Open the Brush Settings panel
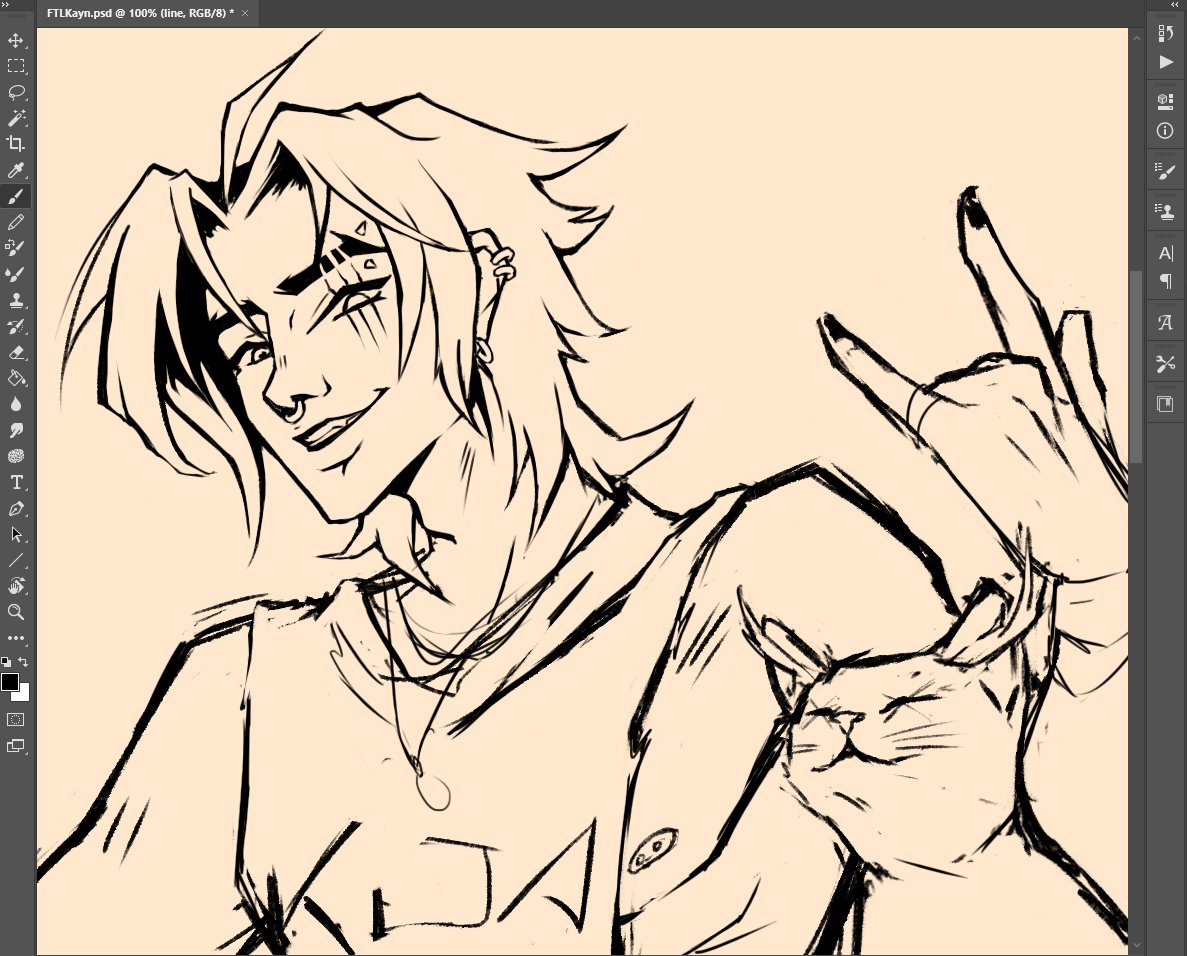This screenshot has width=1187, height=956. pos(1166,171)
